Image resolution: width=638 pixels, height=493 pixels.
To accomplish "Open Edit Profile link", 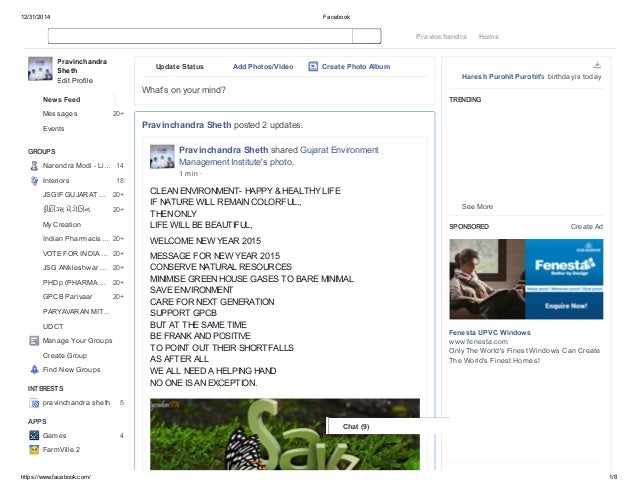I will pyautogui.click(x=75, y=81).
